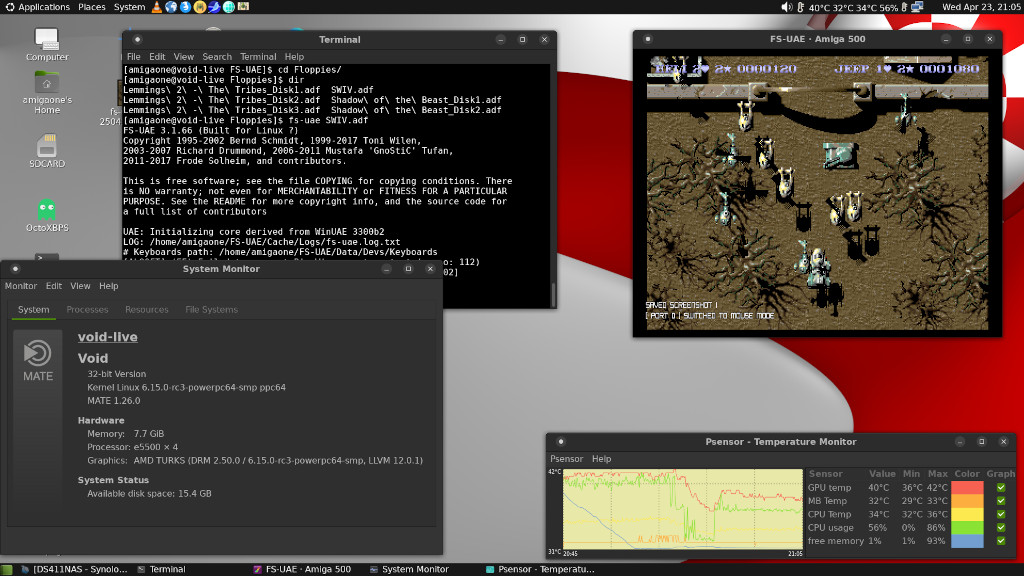Switch to Psensor taskbar button
The width and height of the screenshot is (1024, 576).
(541, 569)
